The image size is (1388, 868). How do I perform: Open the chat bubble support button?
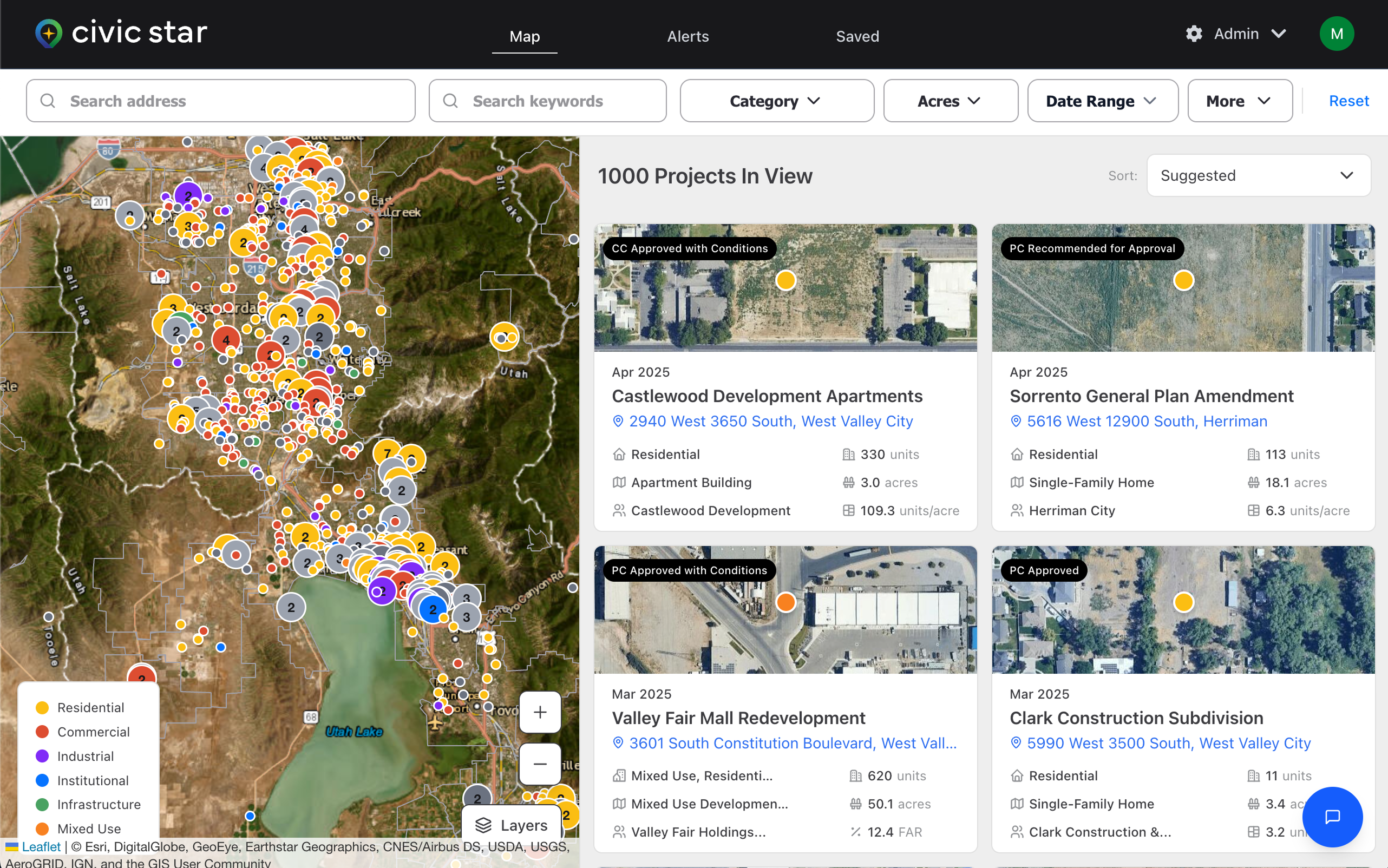pos(1332,817)
